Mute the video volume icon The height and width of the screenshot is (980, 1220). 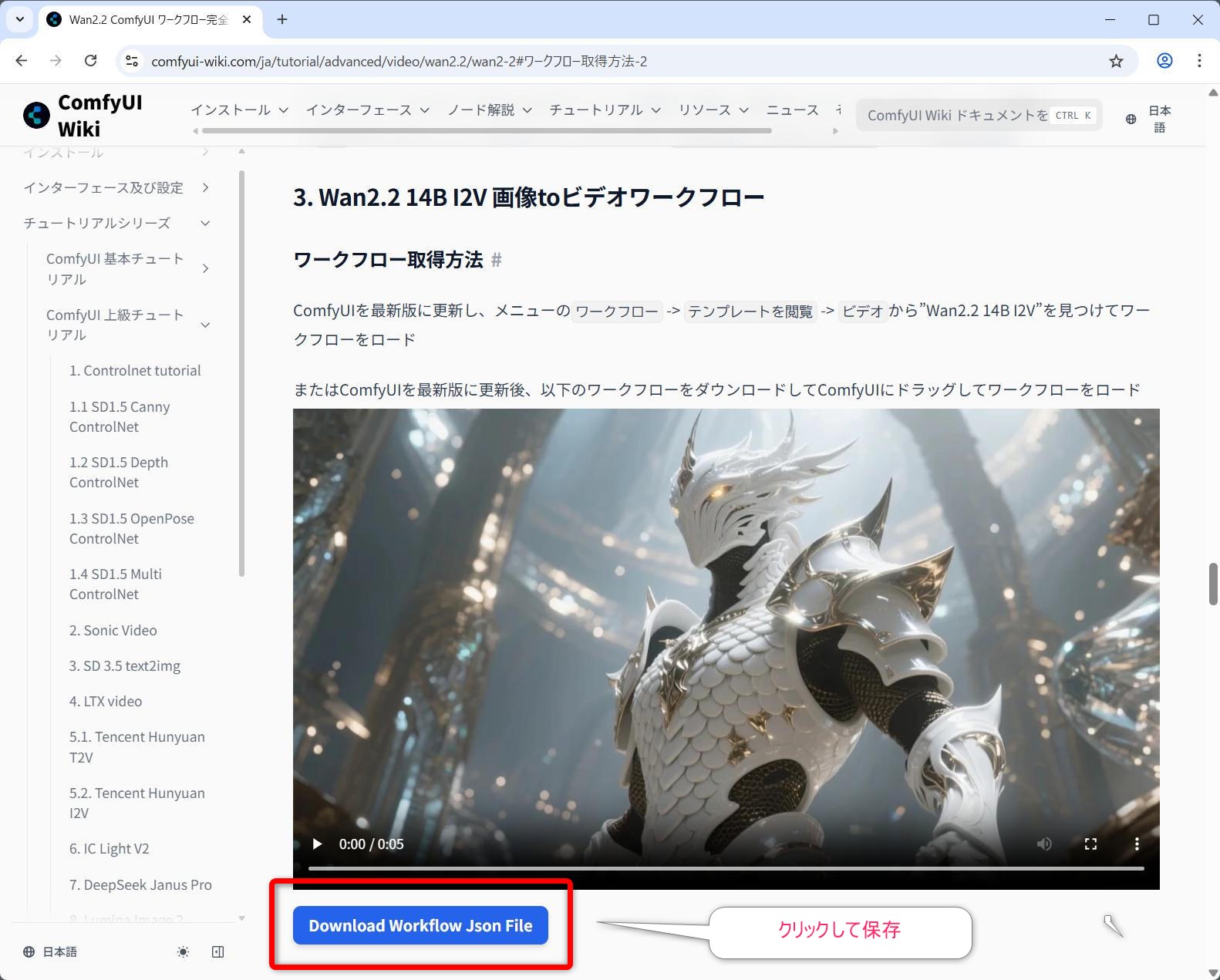pos(1044,844)
